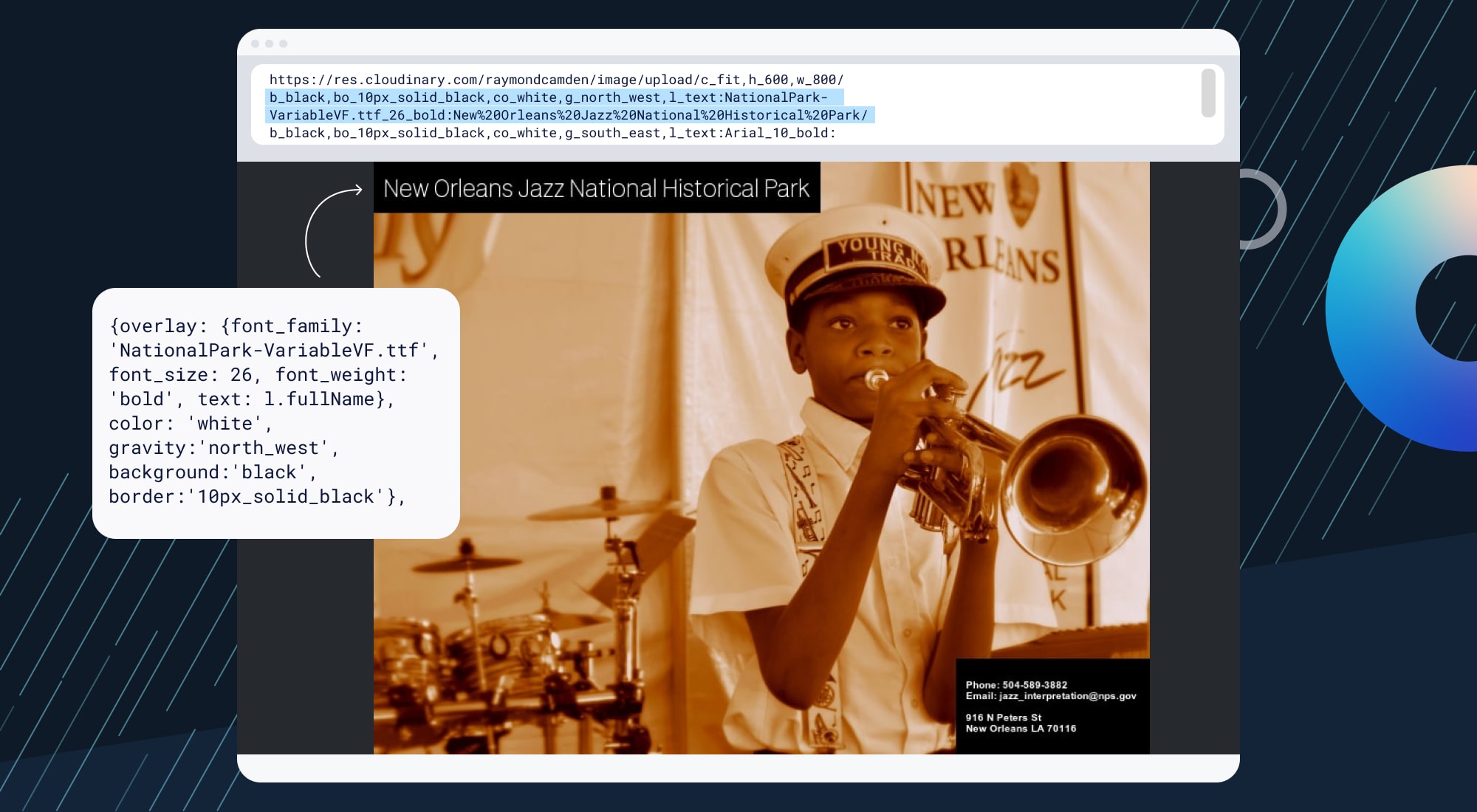Click the New Orleans Jazz title overlay

coord(597,189)
